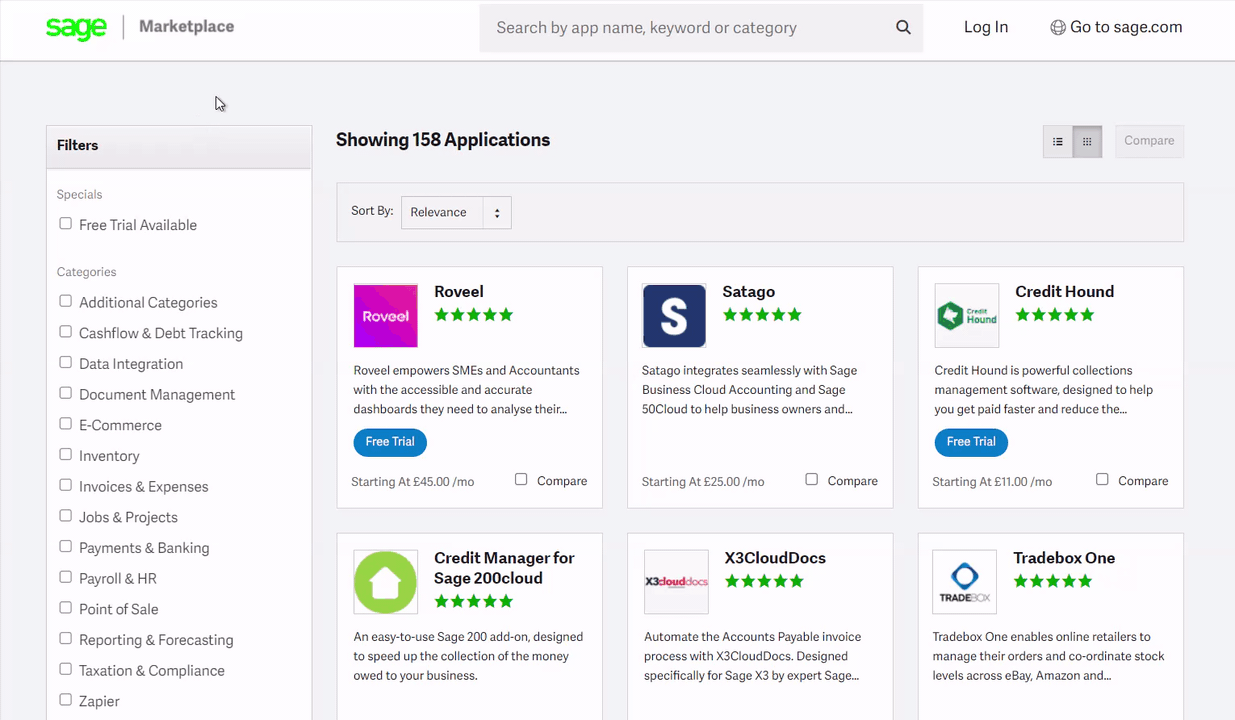Open the X3CloudDocs app title
Screen dimensions: 1235x720
775,558
